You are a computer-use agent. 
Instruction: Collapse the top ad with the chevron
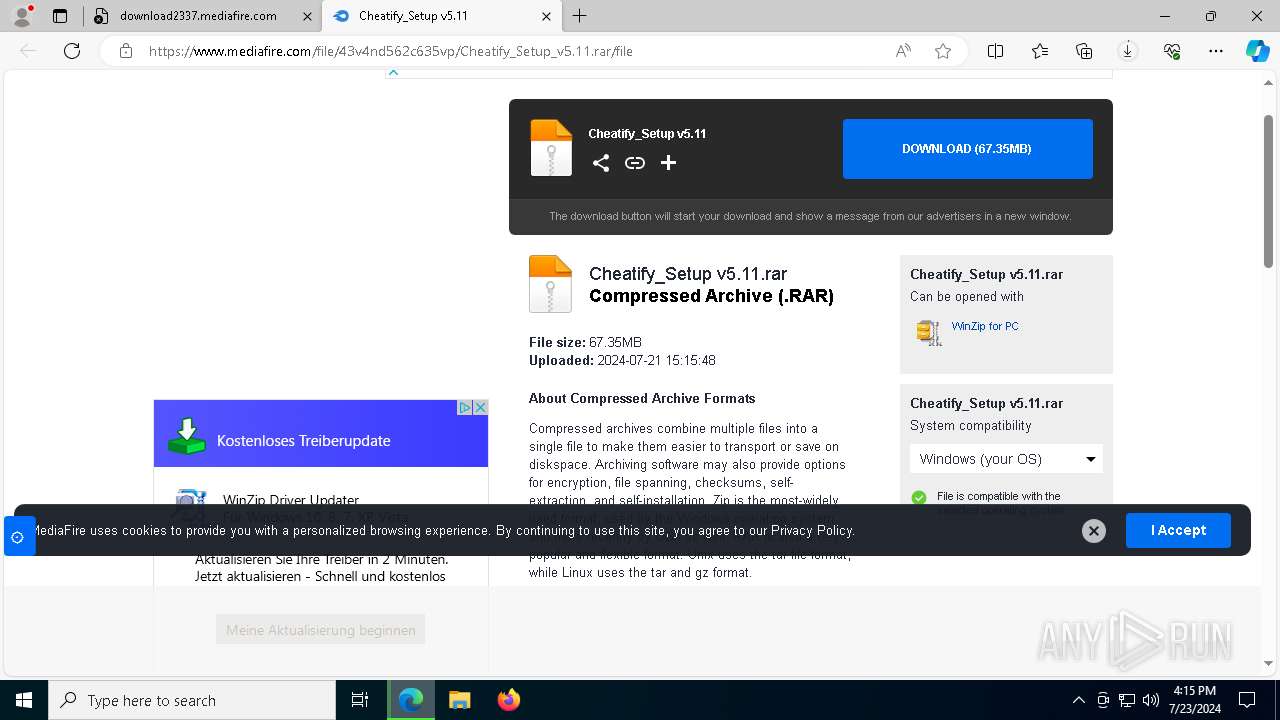coord(393,72)
